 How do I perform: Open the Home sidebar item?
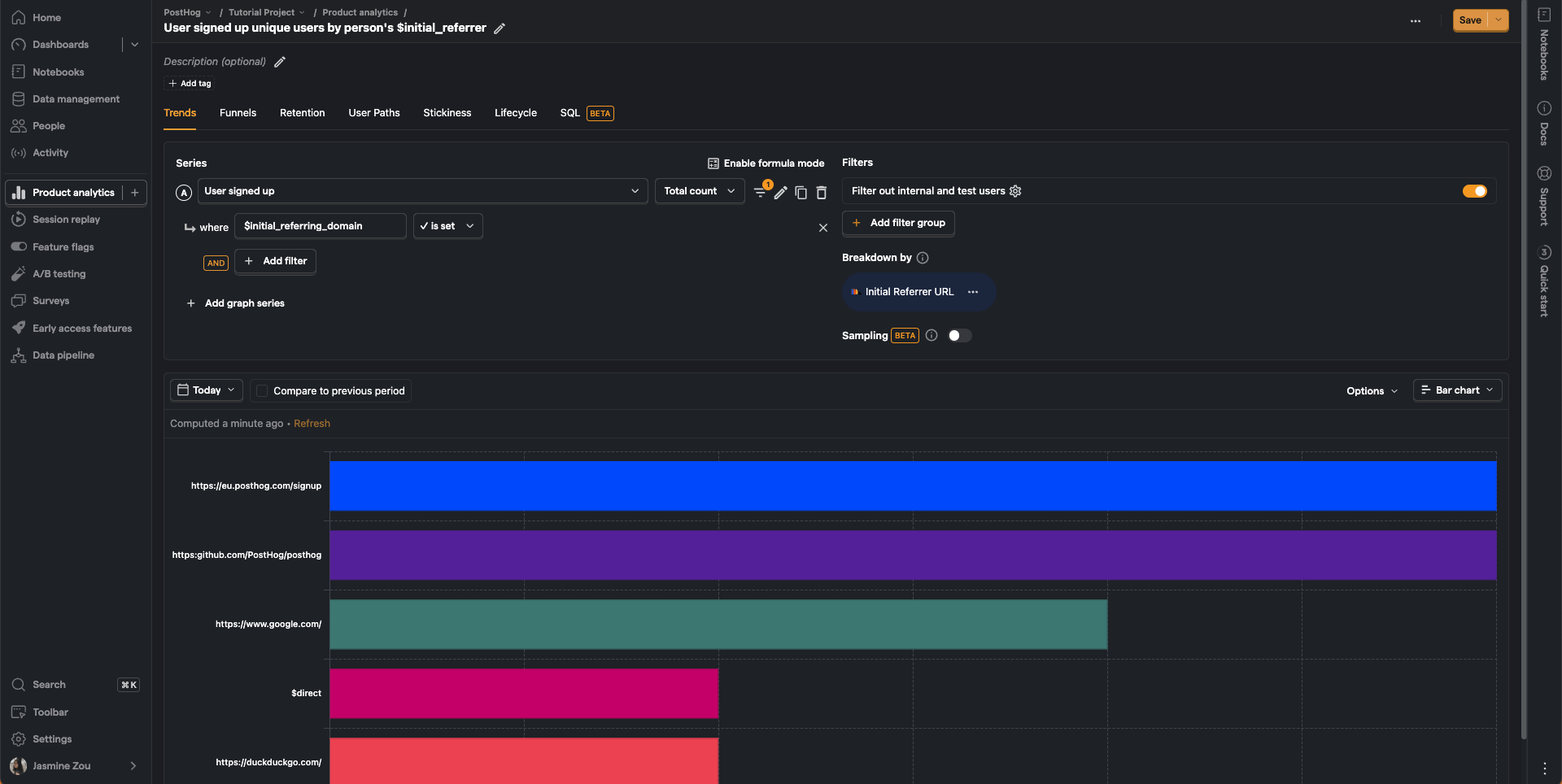(x=46, y=17)
